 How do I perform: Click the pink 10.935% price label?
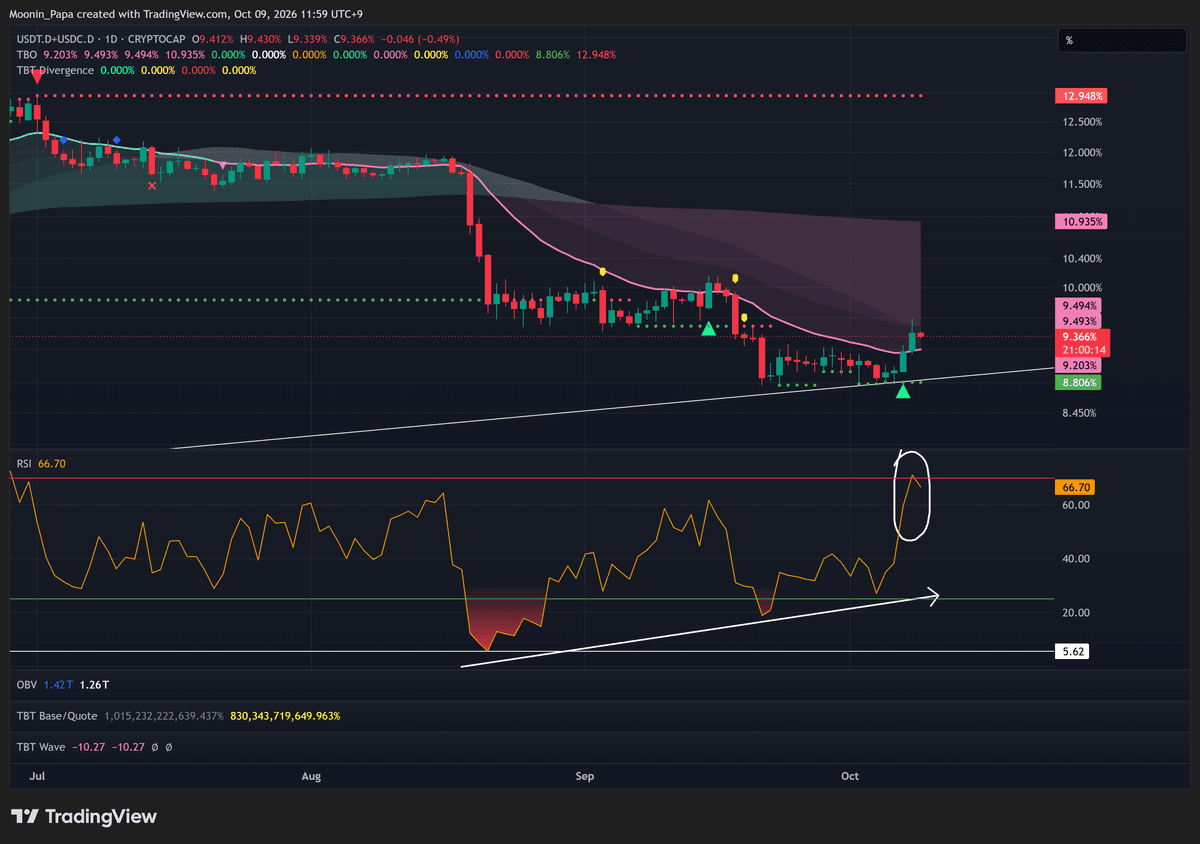1081,221
